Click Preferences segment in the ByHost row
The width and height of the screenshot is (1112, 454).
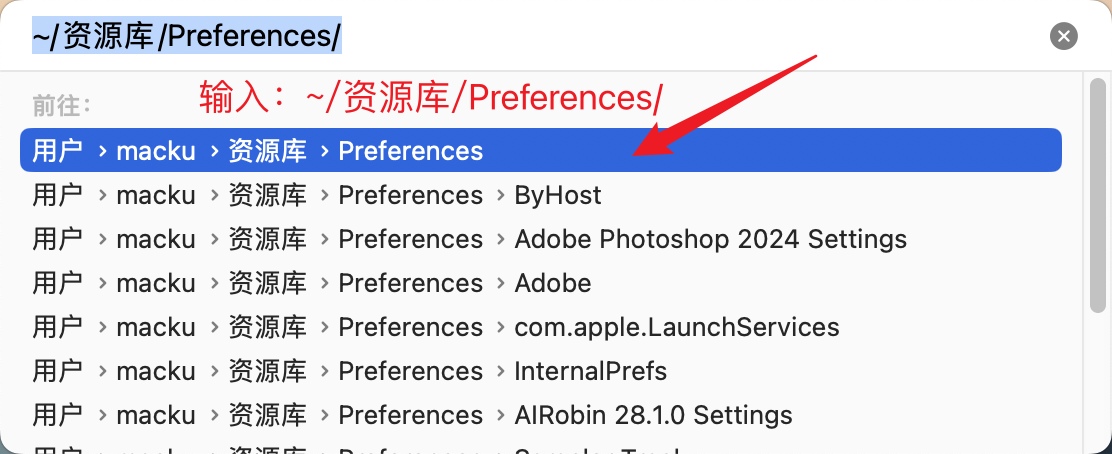(x=411, y=195)
